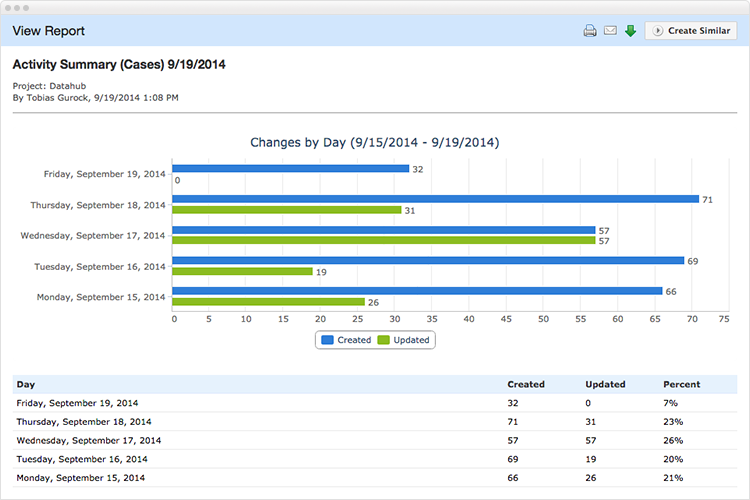Click chart axis label Wednesday, September 17, 2014
Screen dimensions: 750x500
[x=93, y=235]
